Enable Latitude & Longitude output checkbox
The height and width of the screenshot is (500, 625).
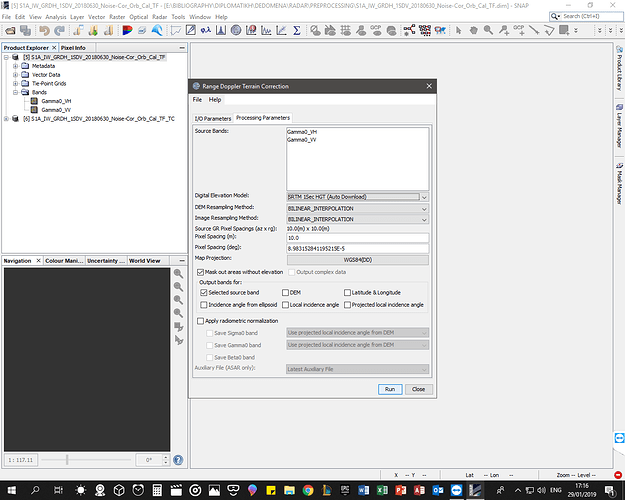click(x=347, y=292)
